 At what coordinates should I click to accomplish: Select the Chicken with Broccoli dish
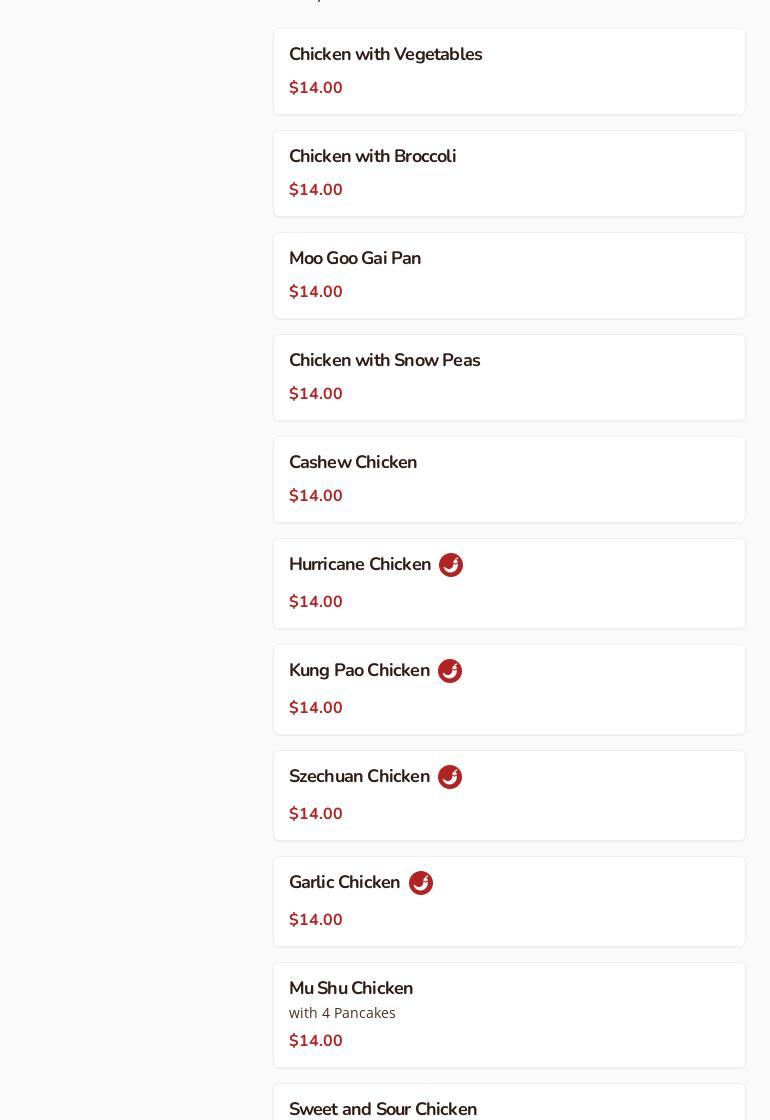372,157
